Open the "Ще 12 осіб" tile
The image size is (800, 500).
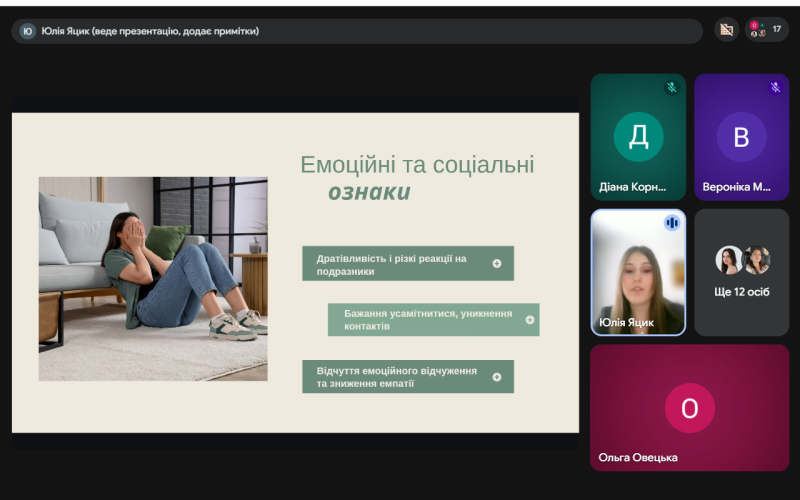tap(741, 272)
